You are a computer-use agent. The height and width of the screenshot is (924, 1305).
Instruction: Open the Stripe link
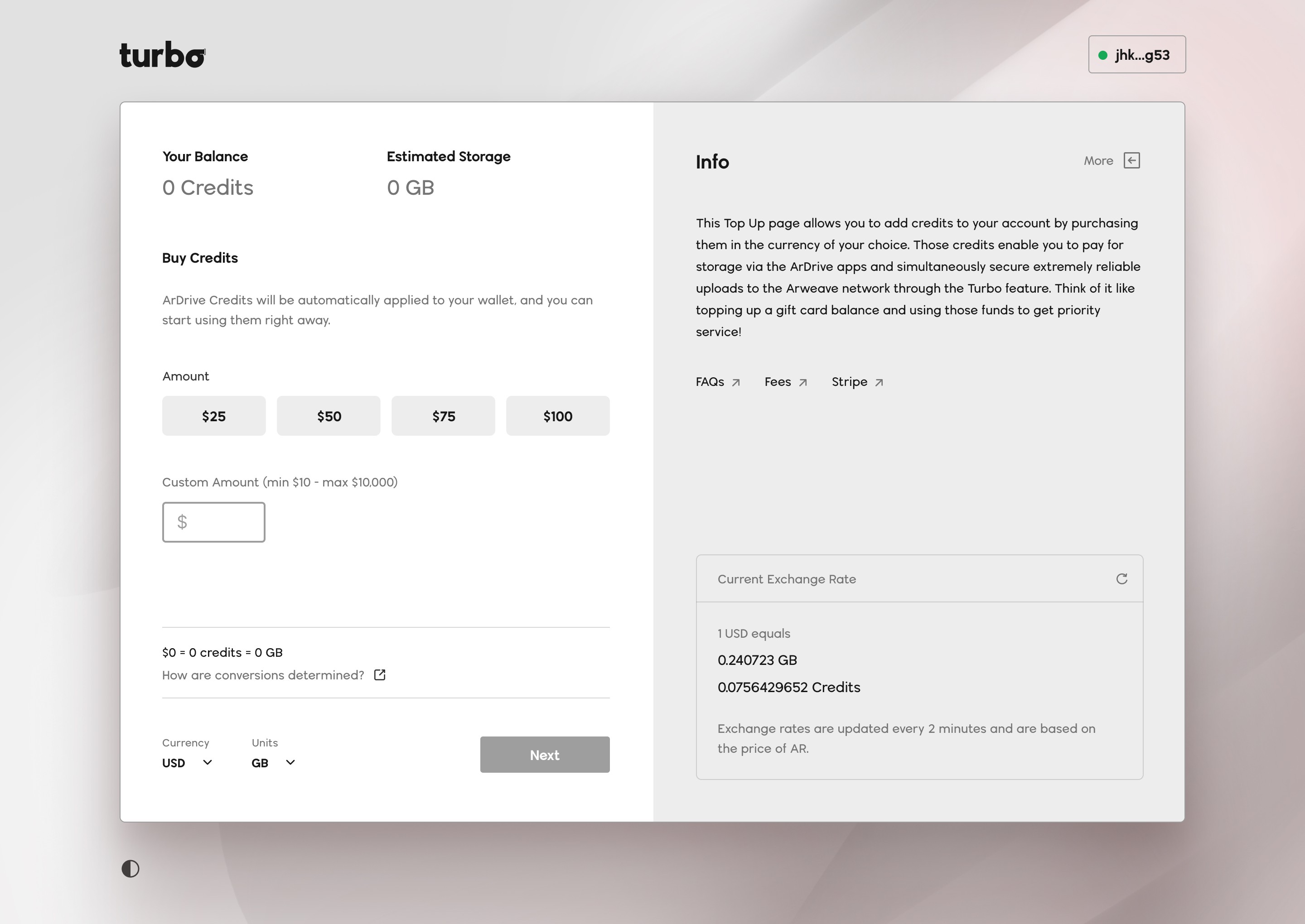(858, 382)
